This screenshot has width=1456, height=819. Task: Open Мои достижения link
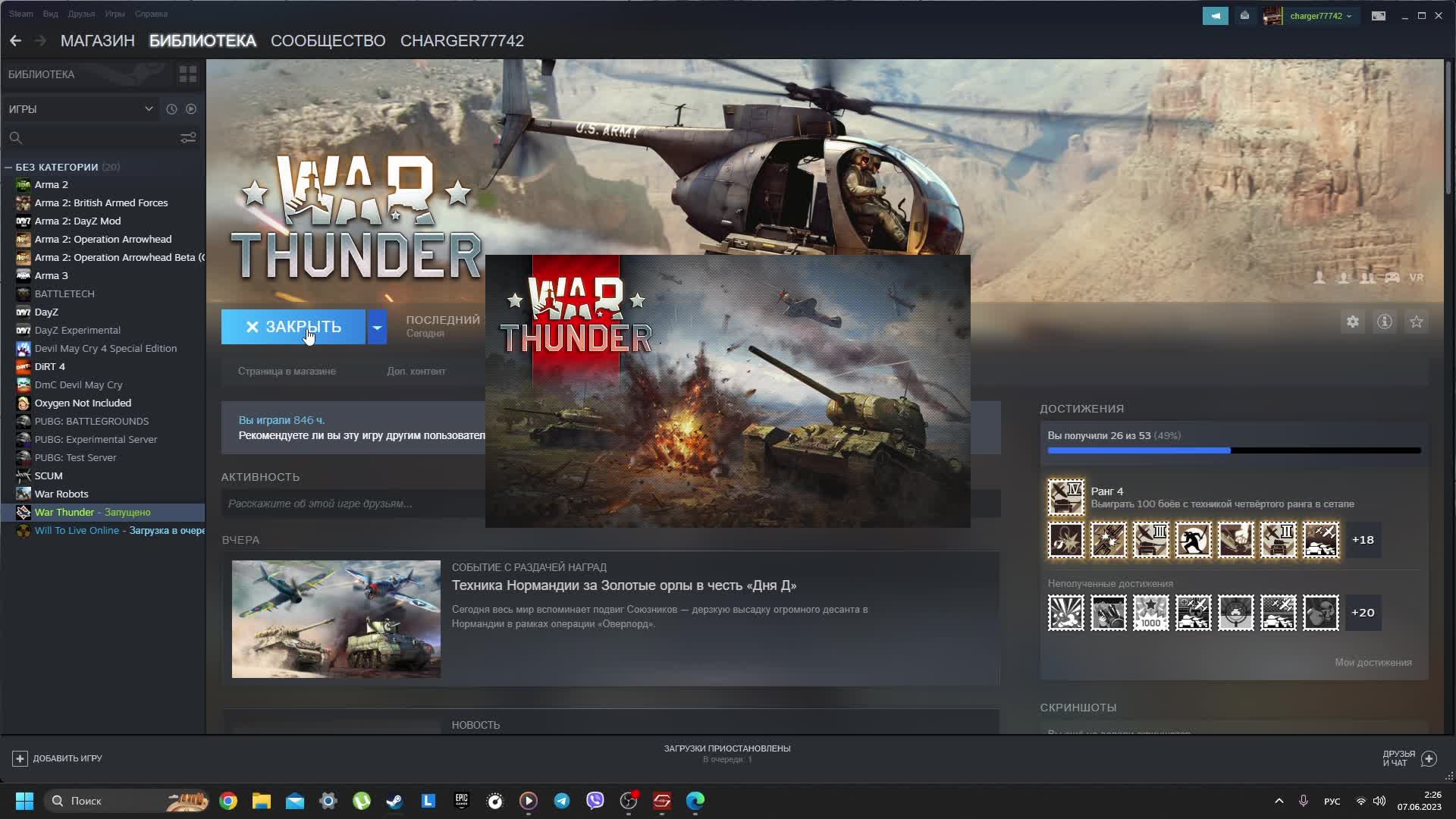click(x=1373, y=662)
